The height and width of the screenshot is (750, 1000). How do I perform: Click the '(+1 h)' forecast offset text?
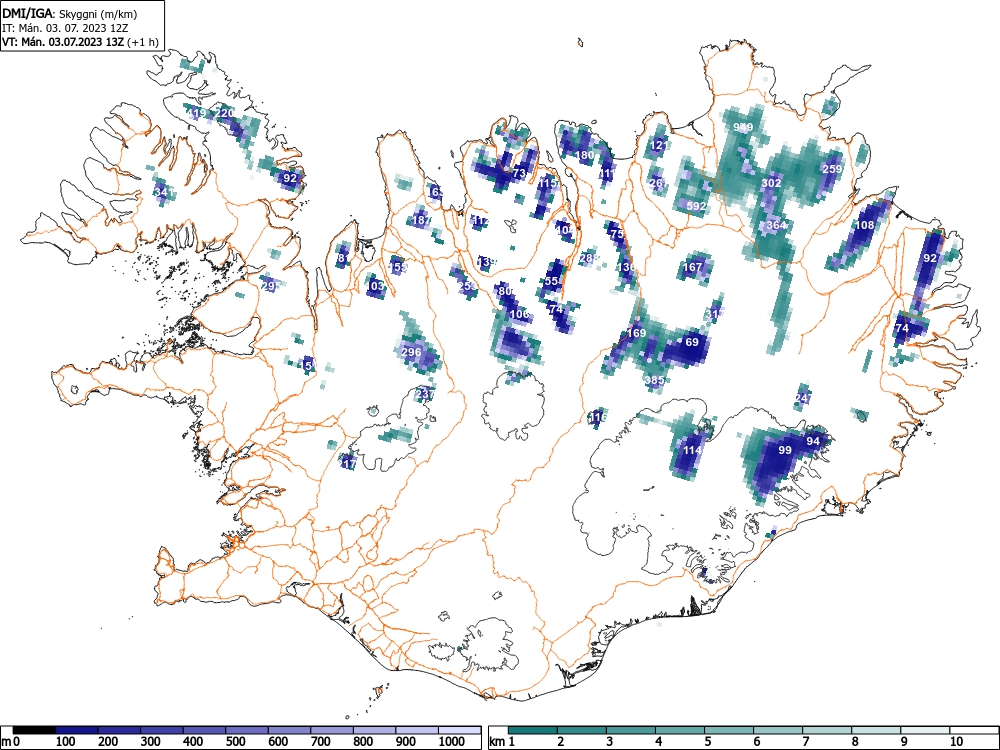coord(143,42)
